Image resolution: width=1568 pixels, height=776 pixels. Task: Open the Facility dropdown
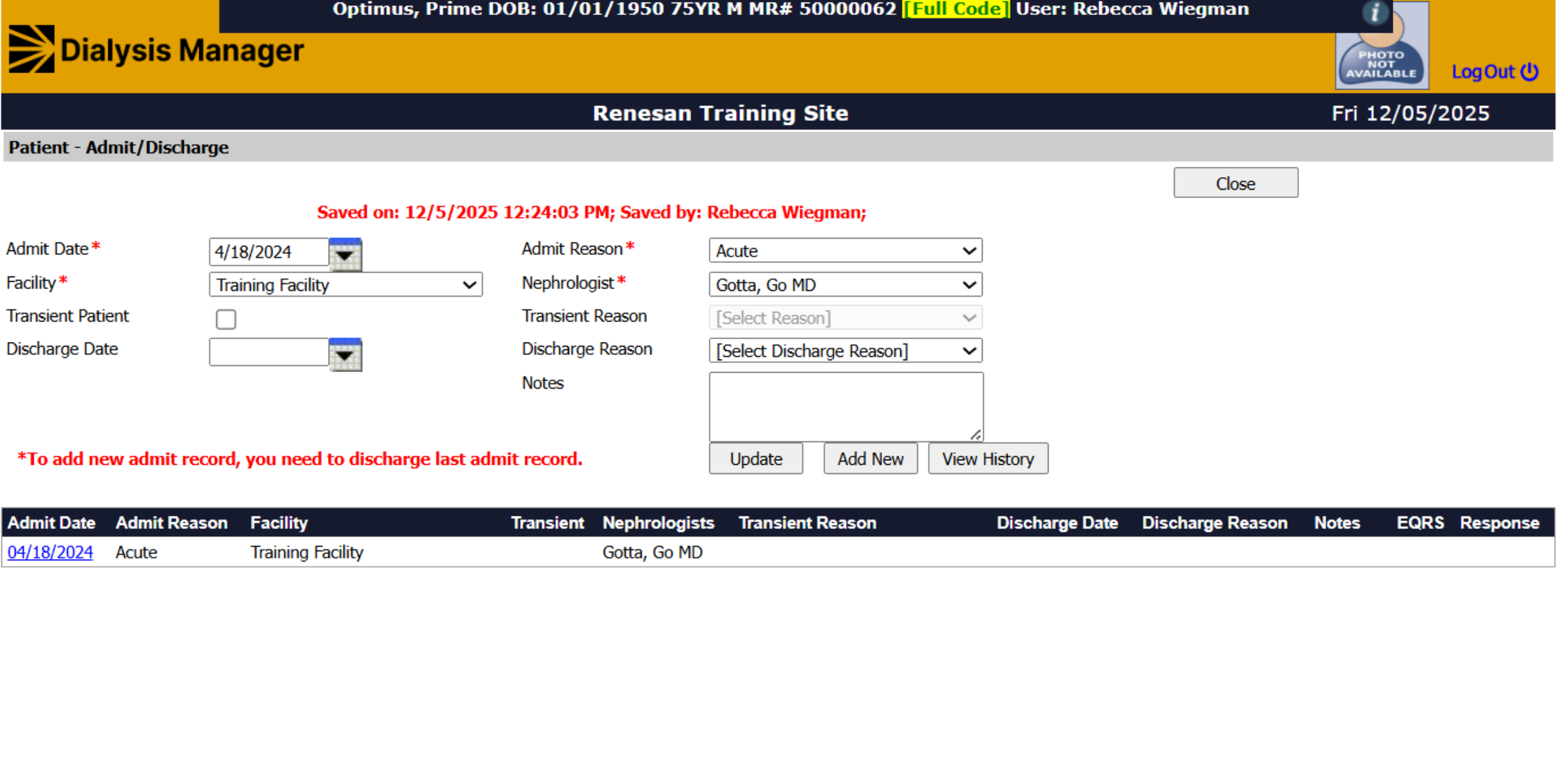(x=346, y=285)
